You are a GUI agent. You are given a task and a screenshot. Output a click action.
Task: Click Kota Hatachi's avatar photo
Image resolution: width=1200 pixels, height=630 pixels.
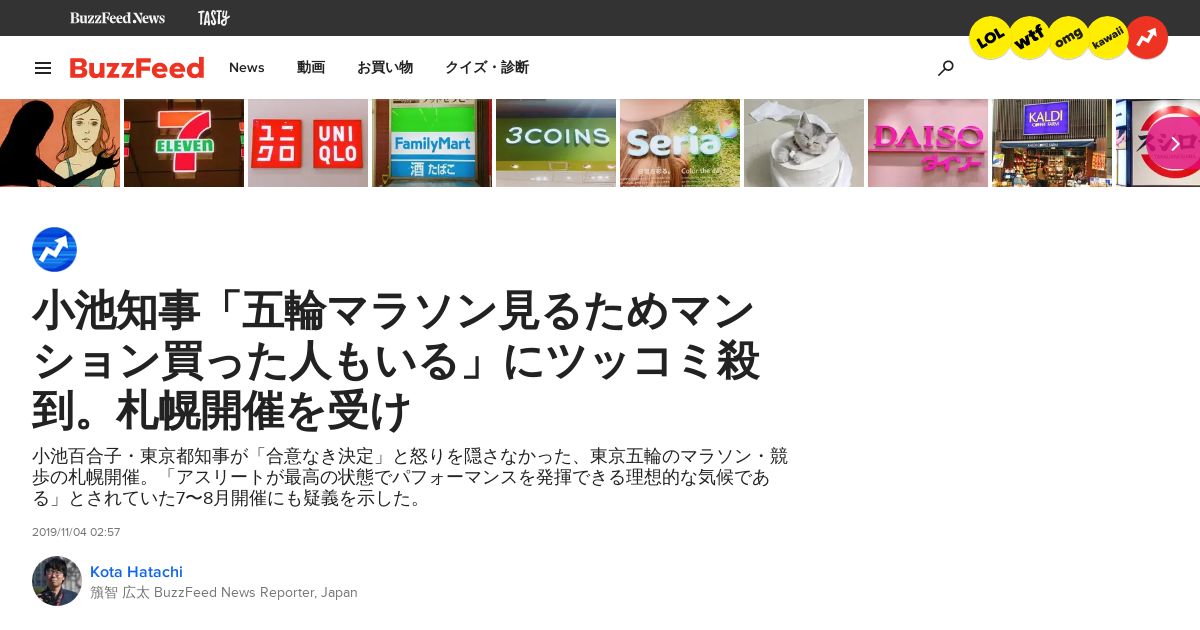pos(57,581)
